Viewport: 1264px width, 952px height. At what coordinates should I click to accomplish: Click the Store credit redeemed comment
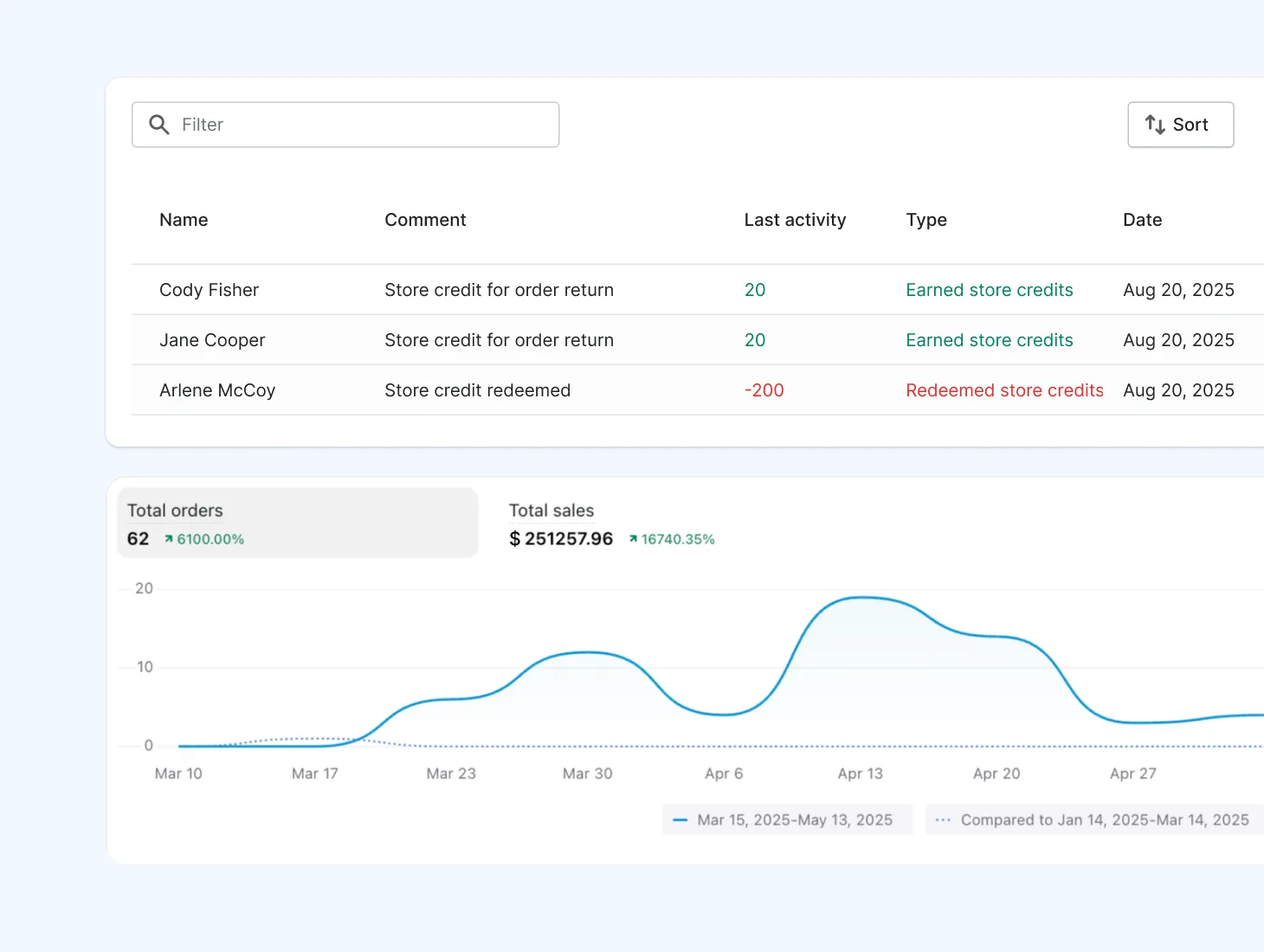(x=477, y=390)
